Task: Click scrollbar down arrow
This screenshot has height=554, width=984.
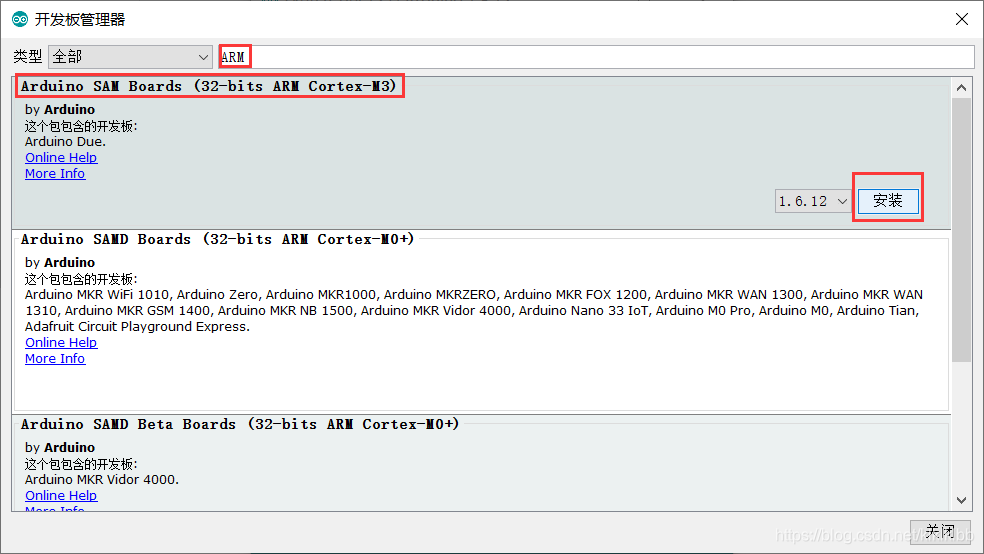Action: [961, 500]
